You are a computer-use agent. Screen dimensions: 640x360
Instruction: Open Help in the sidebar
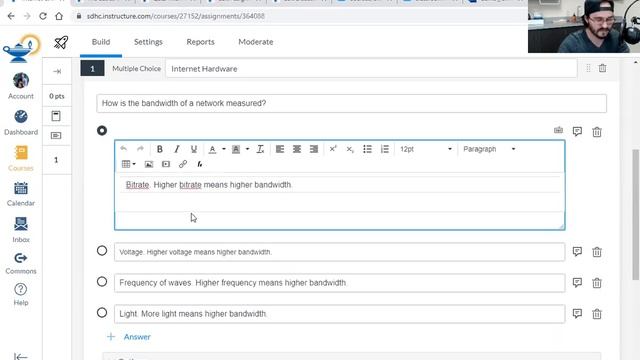(x=21, y=295)
